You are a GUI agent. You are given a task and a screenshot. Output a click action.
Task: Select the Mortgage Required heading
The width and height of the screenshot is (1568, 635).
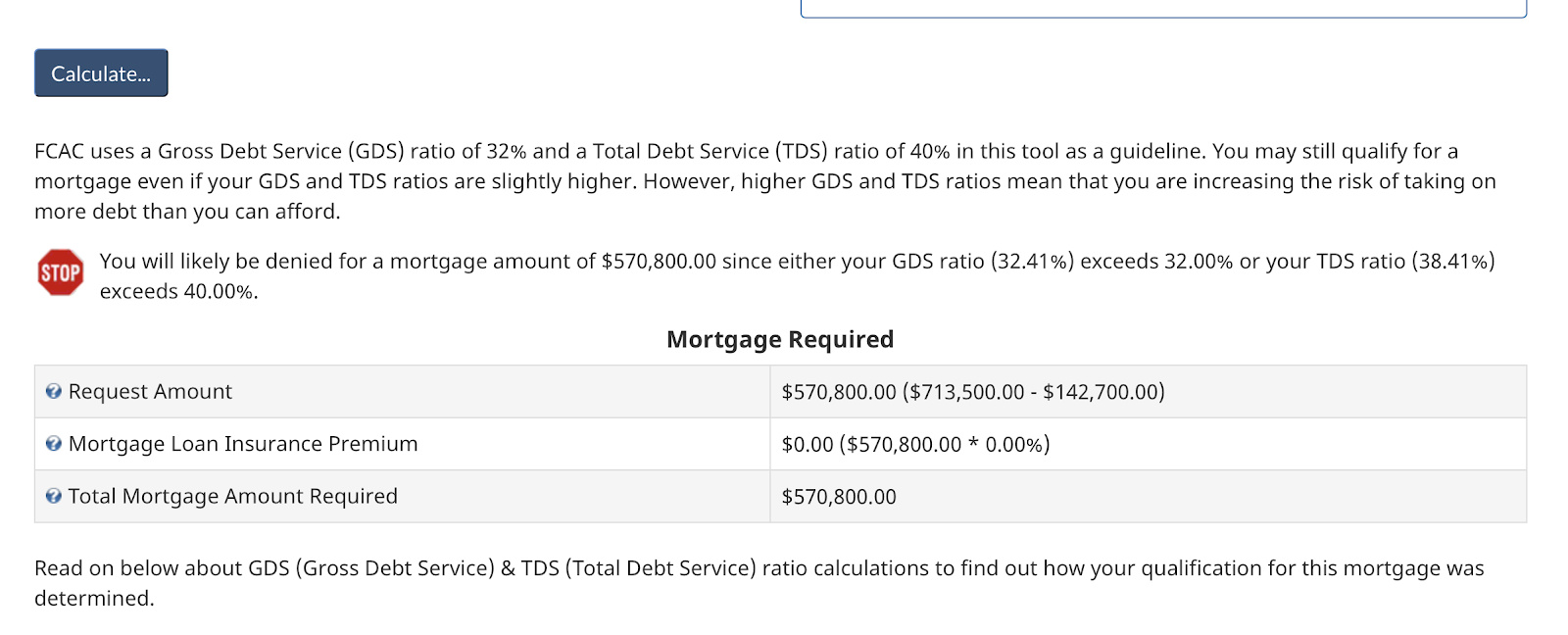point(779,339)
